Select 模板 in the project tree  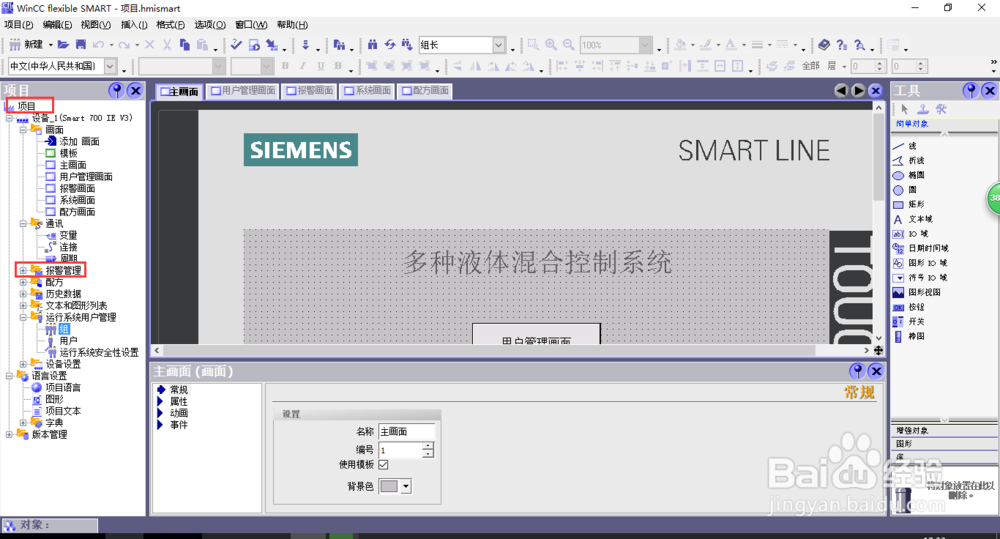68,153
